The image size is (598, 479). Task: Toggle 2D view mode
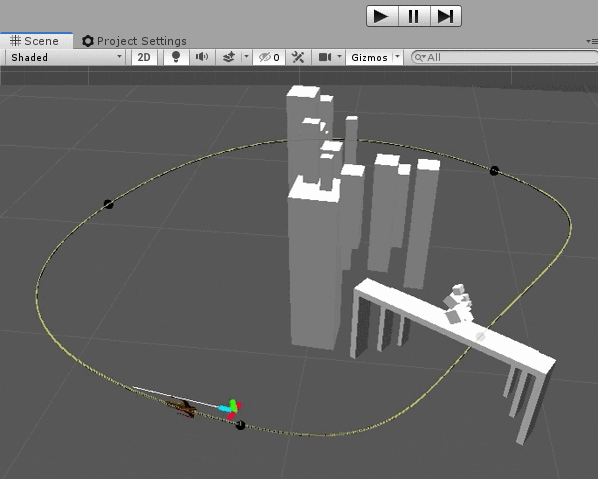pos(144,57)
